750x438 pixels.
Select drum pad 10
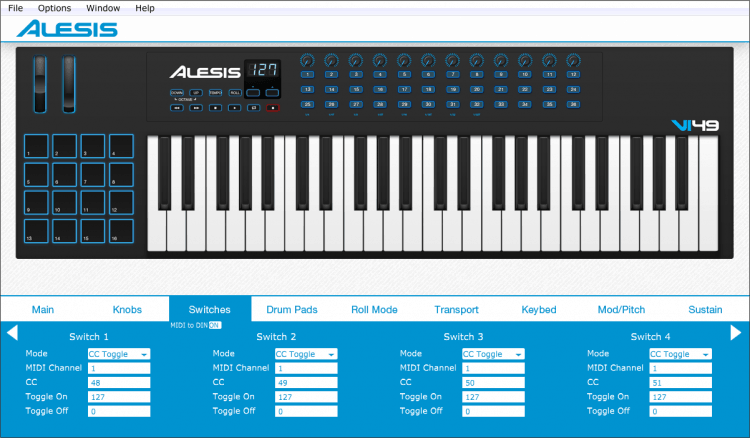65,203
